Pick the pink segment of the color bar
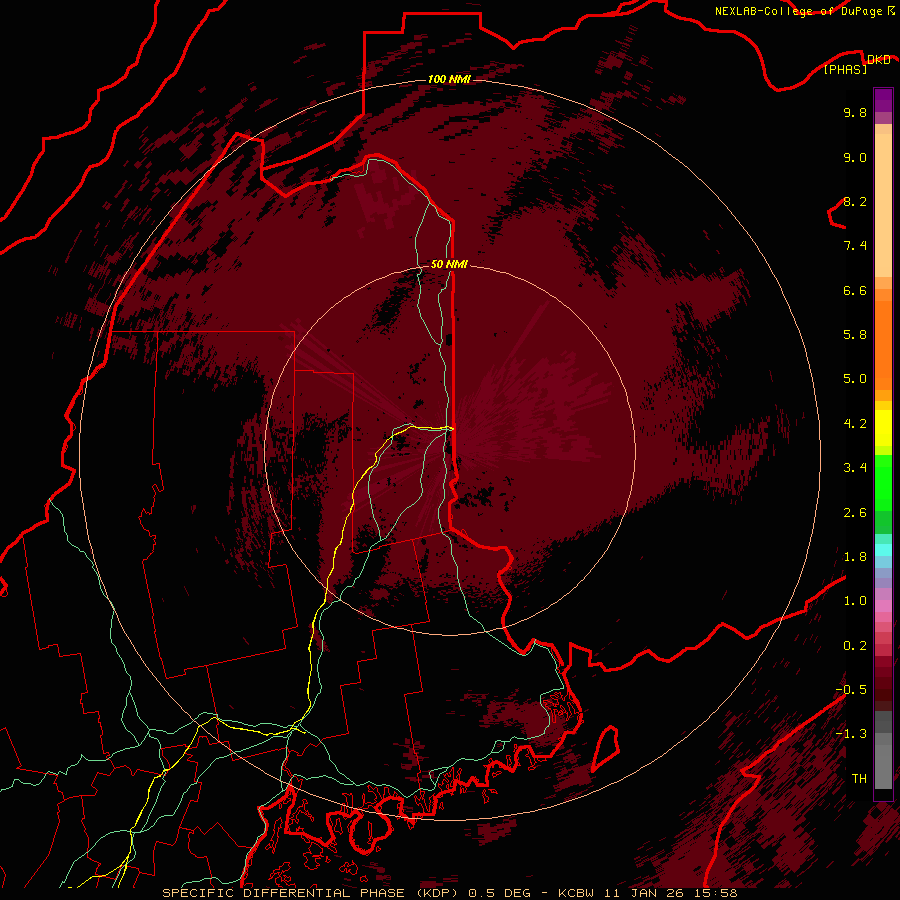The image size is (900, 900). [883, 605]
